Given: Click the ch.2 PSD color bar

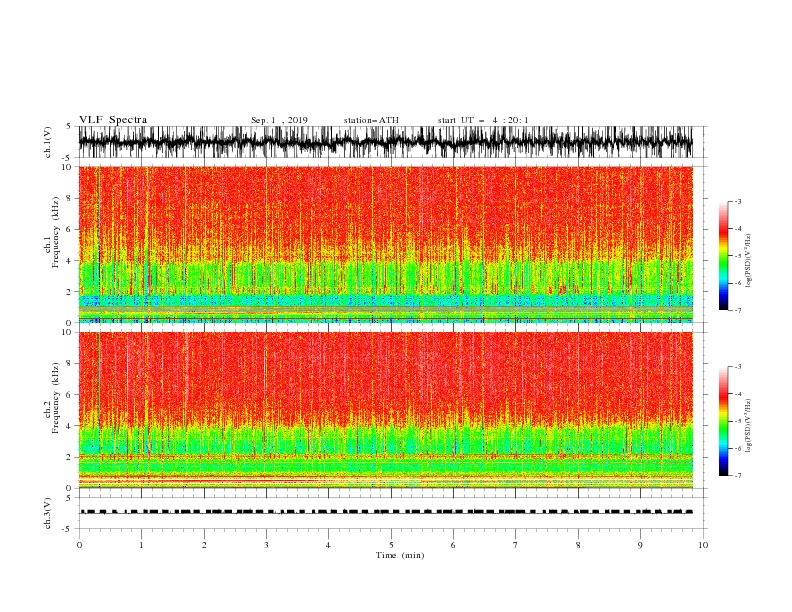Looking at the screenshot, I should (723, 421).
